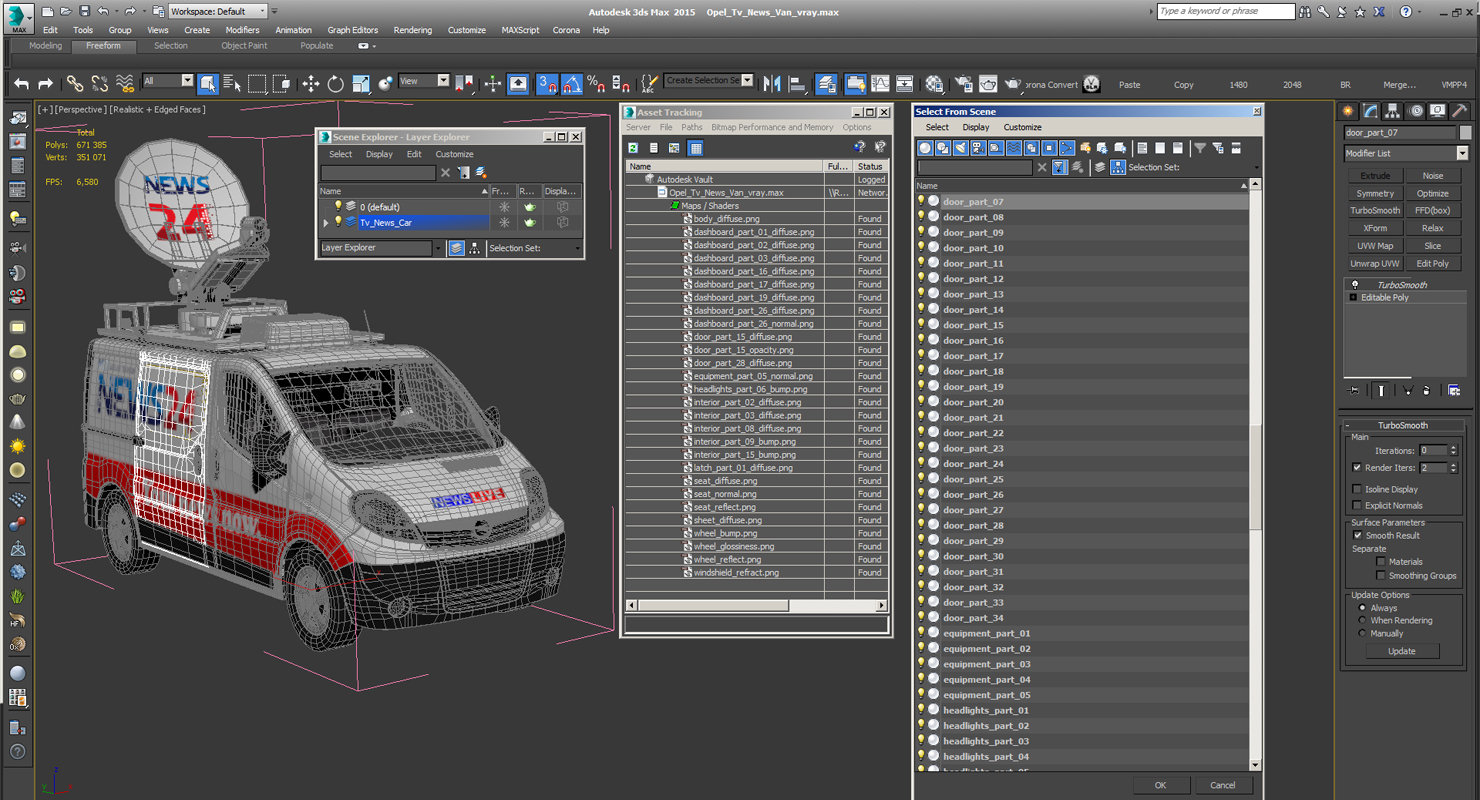The image size is (1480, 800).
Task: Choose the Select and Move tool
Action: 311,84
